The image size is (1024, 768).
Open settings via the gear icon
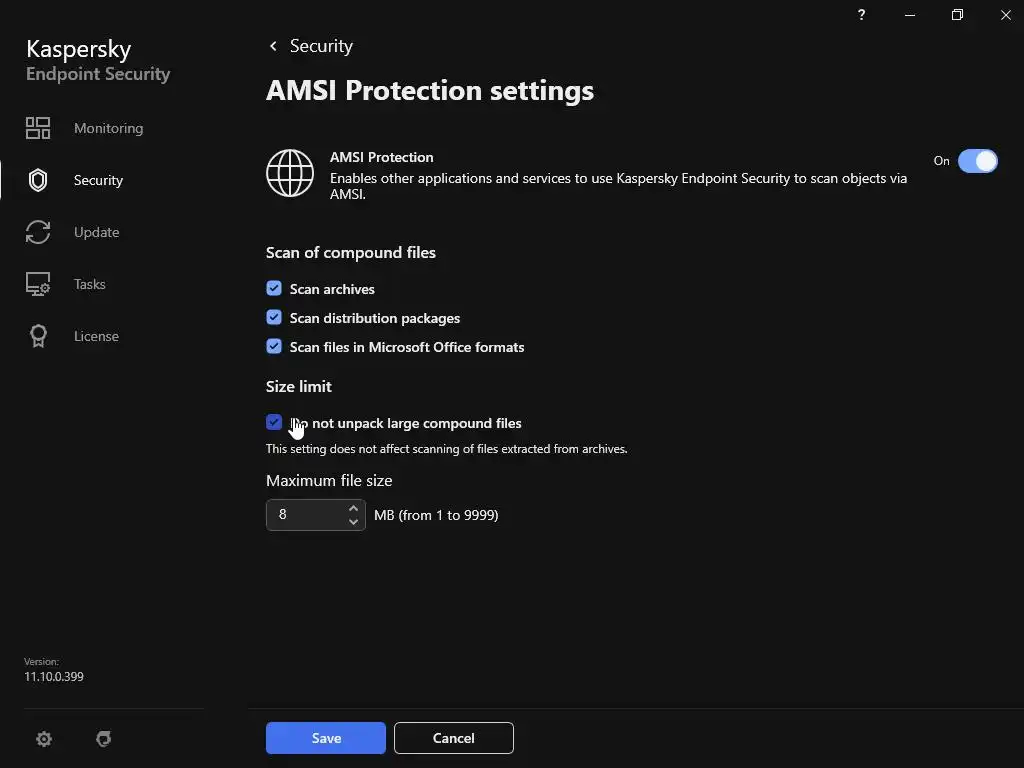coord(44,739)
